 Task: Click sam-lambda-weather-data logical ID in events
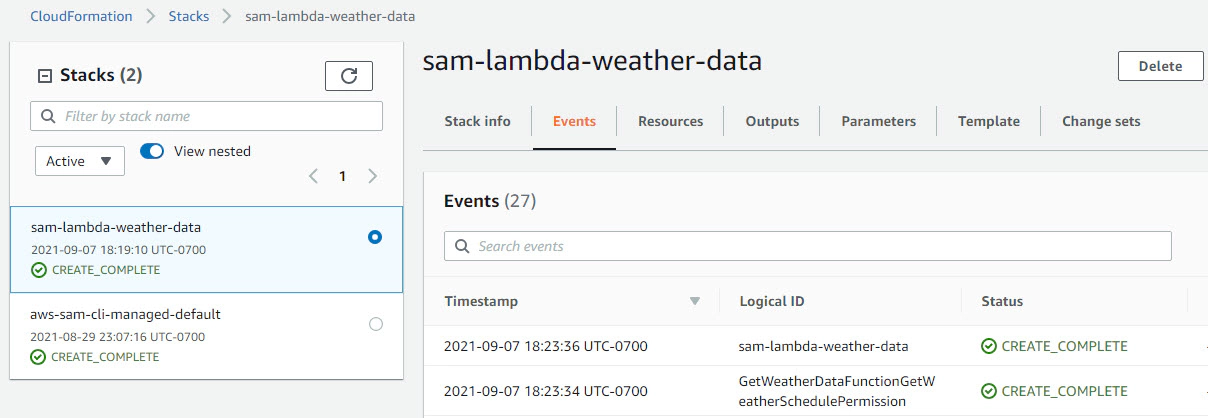click(x=823, y=347)
